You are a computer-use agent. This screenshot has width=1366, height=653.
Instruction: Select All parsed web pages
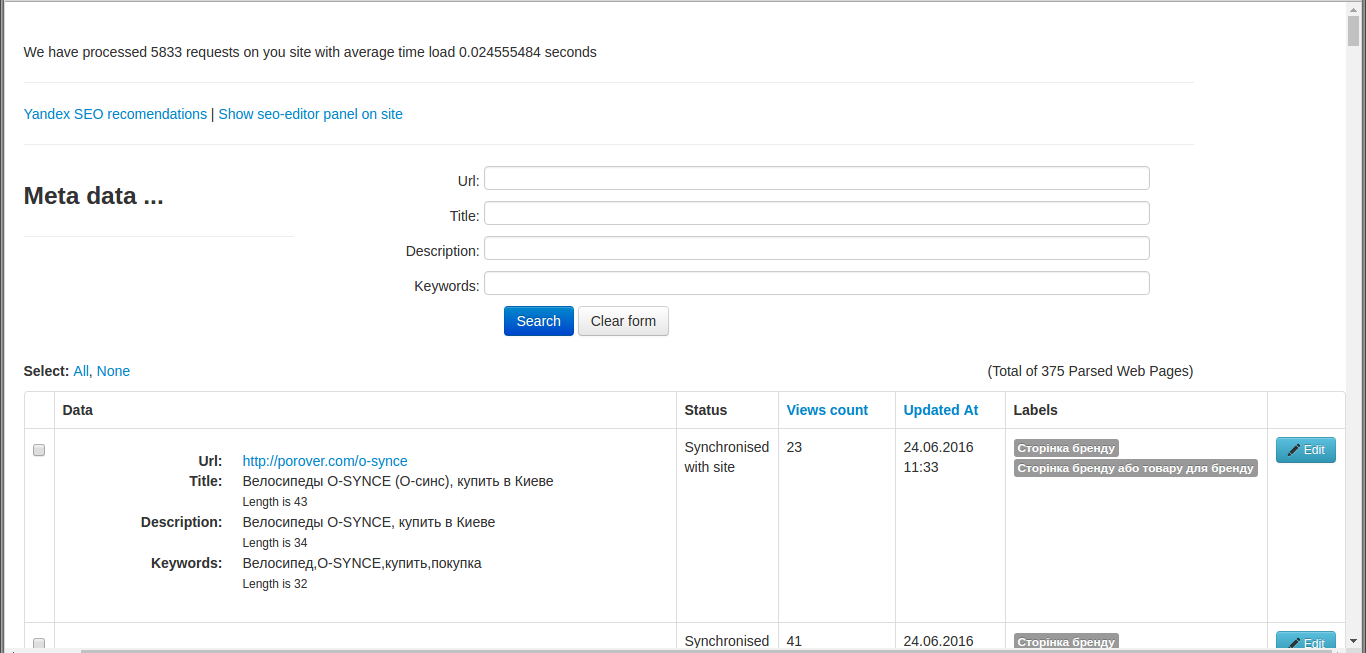(x=80, y=371)
